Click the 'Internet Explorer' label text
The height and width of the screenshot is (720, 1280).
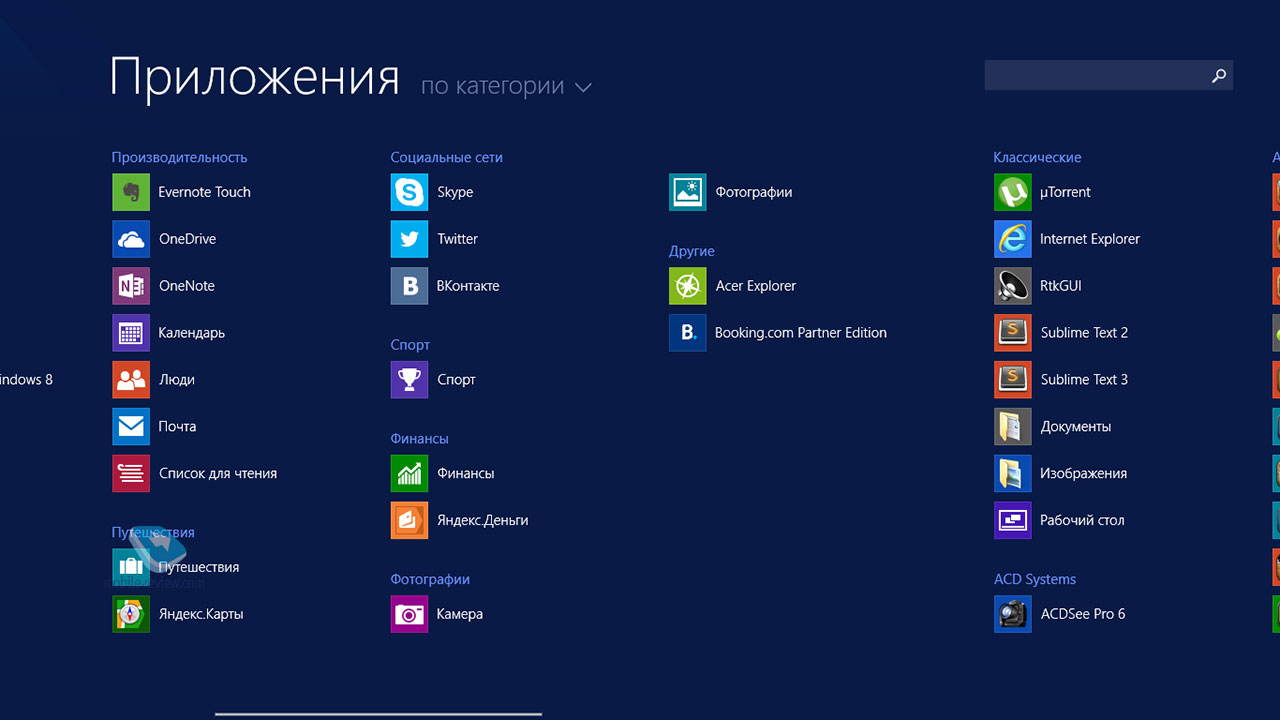coord(1090,239)
